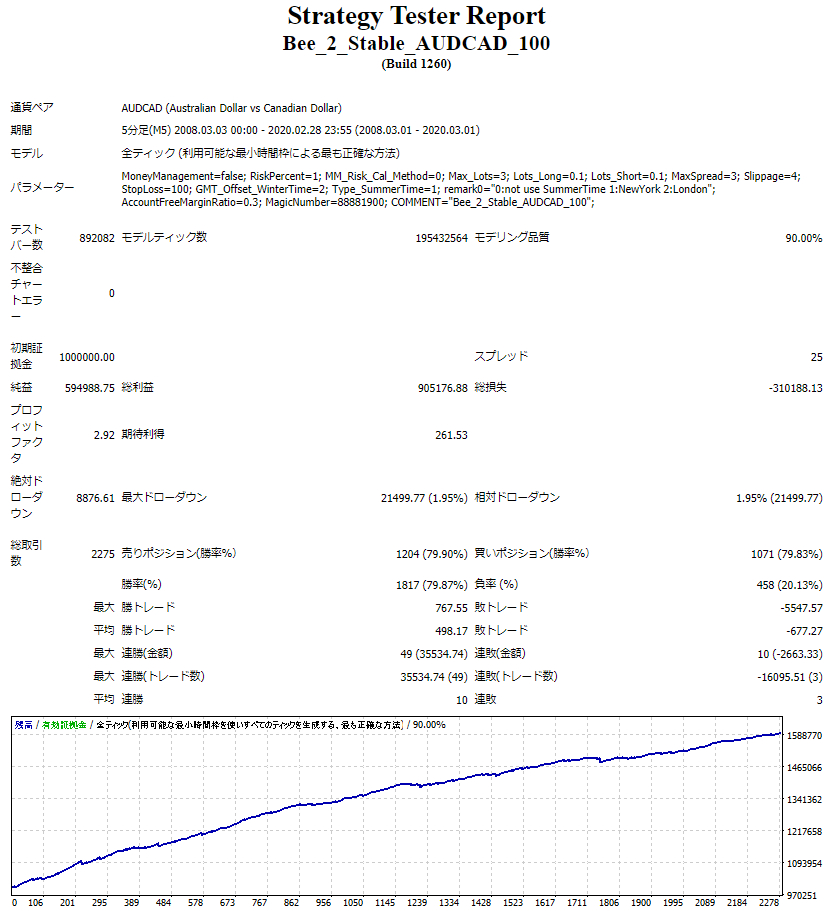The width and height of the screenshot is (831, 911).
Task: Click the profit factor value 2.92
Action: click(104, 435)
